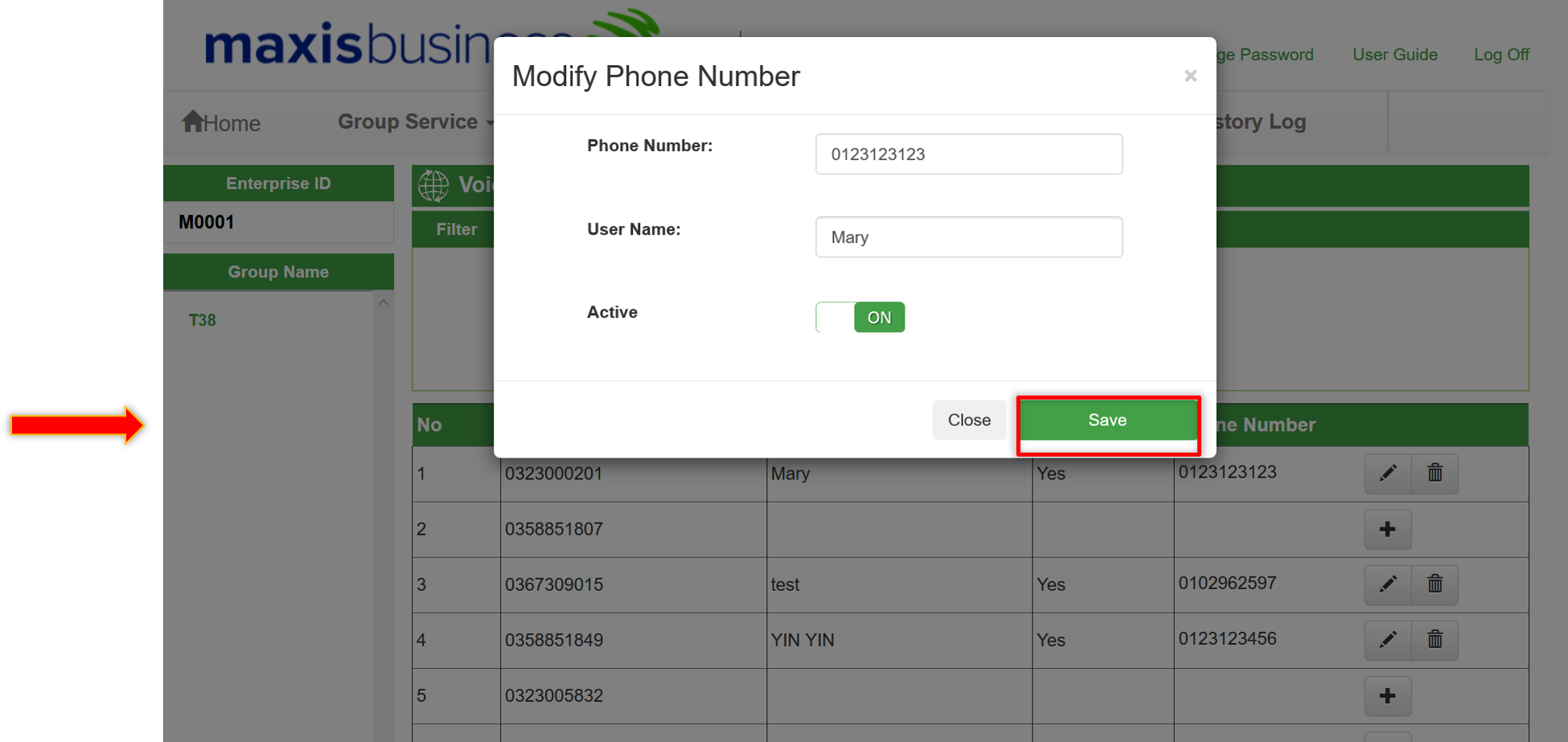Screen dimensions: 1568x742
Task: Toggle the Active ON switch
Action: 860,317
